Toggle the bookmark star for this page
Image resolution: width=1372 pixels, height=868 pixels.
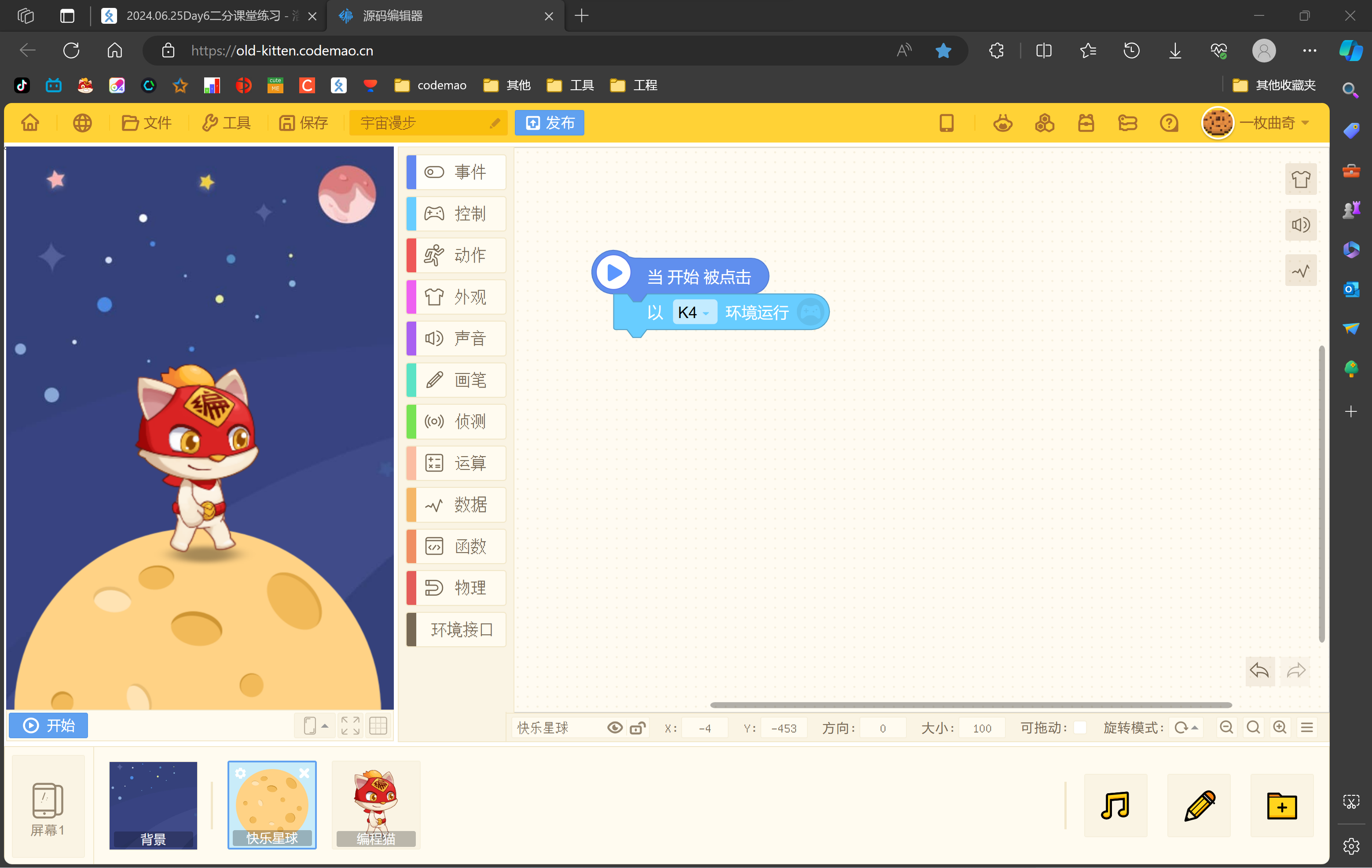[x=943, y=51]
